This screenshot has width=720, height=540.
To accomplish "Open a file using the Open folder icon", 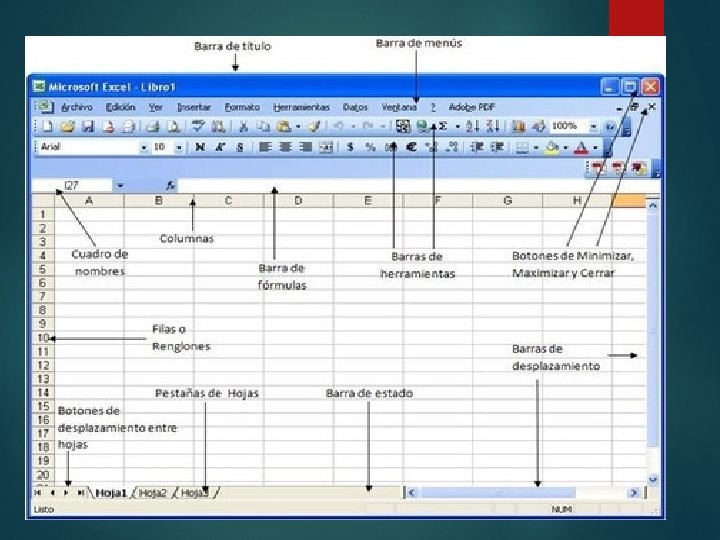I will pos(68,126).
